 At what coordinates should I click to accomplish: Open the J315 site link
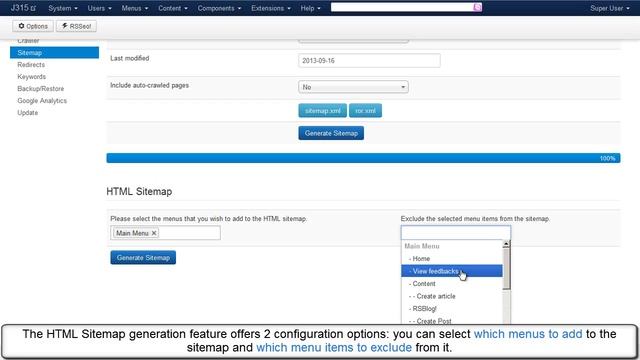[23, 8]
